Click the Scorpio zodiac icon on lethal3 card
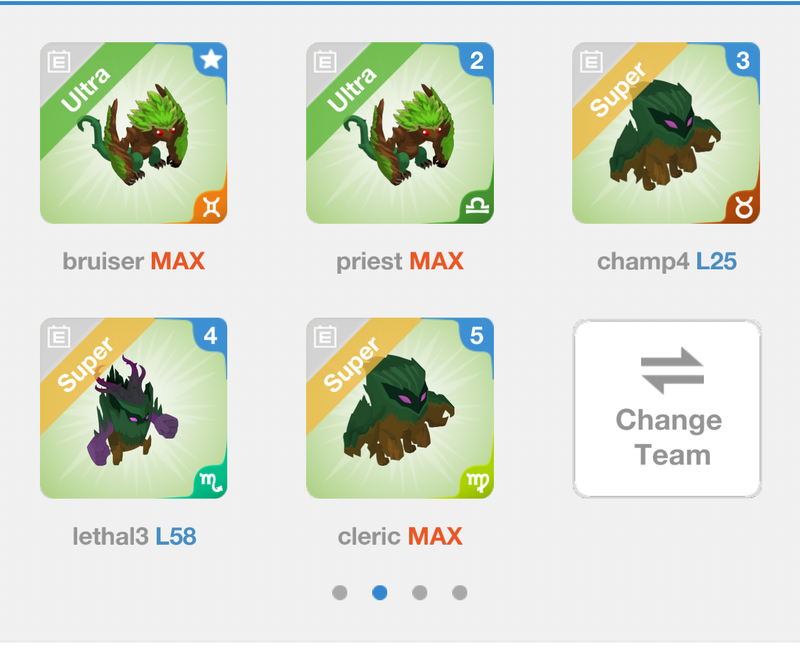The image size is (800, 653). click(211, 482)
